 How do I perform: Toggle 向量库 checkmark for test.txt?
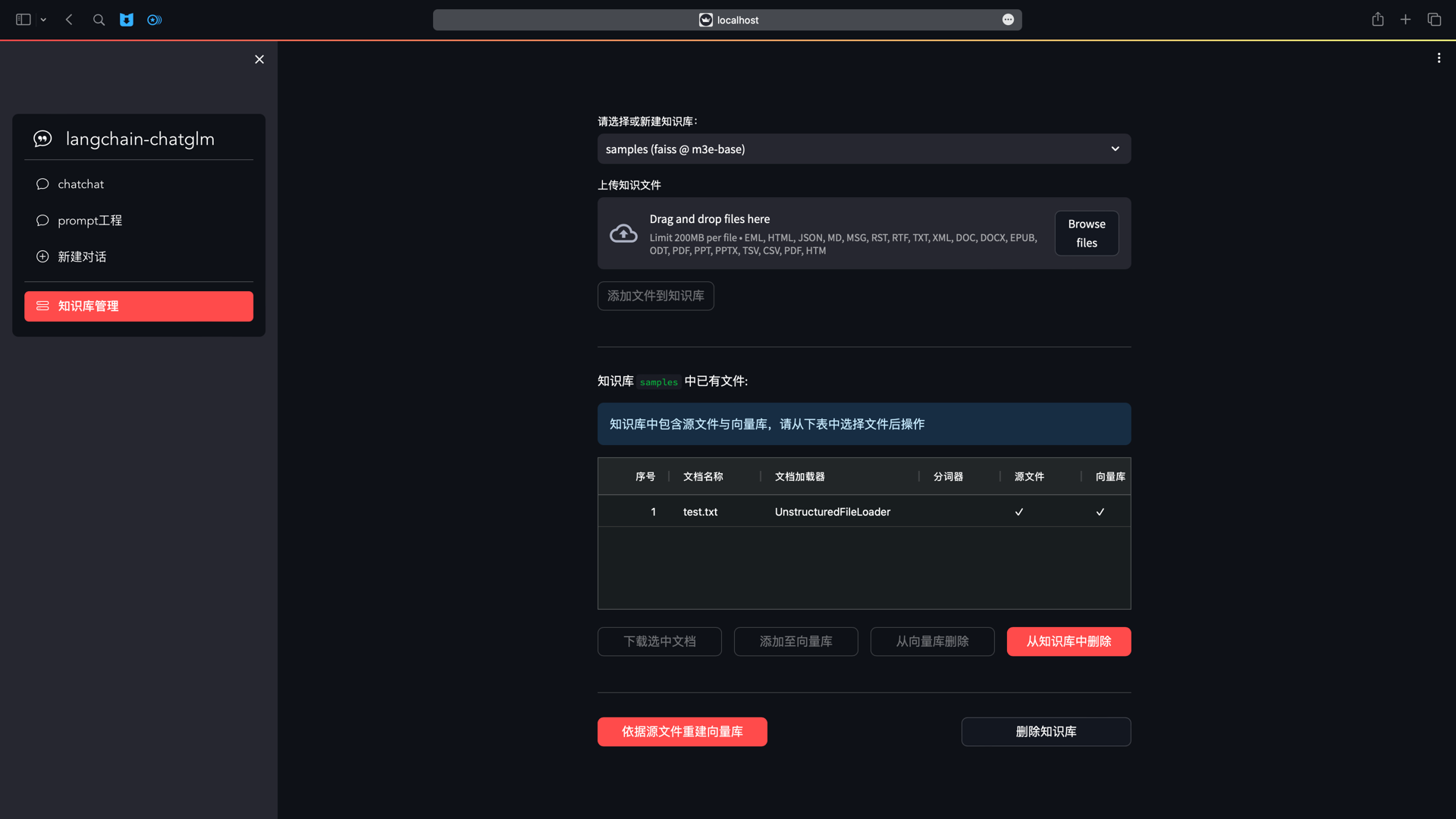tap(1100, 512)
